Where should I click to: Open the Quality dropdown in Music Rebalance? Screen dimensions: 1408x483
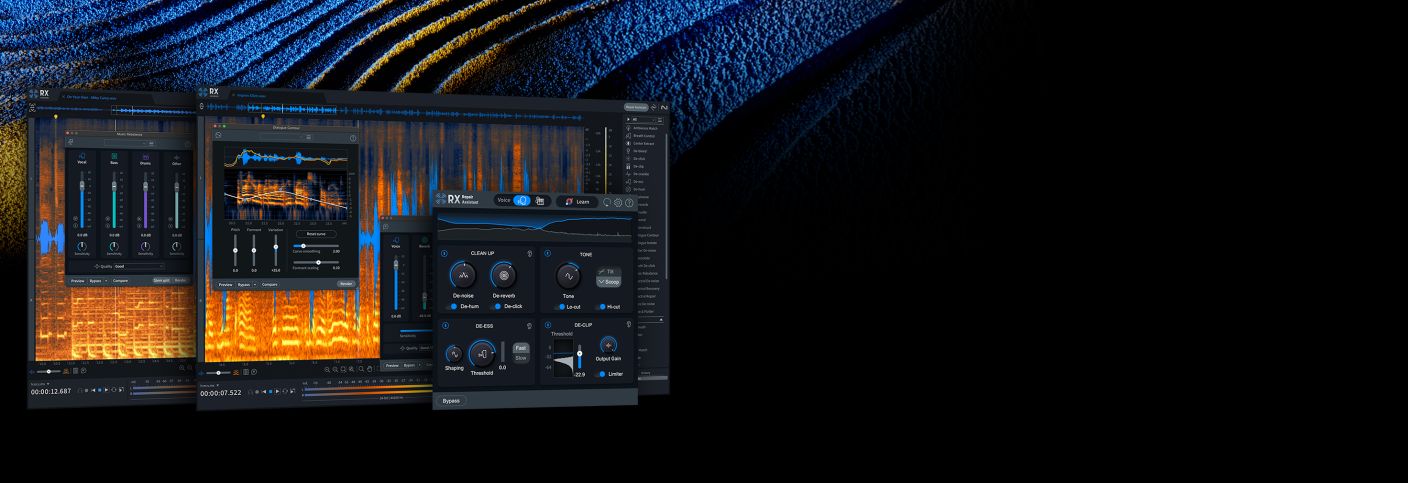tap(137, 266)
